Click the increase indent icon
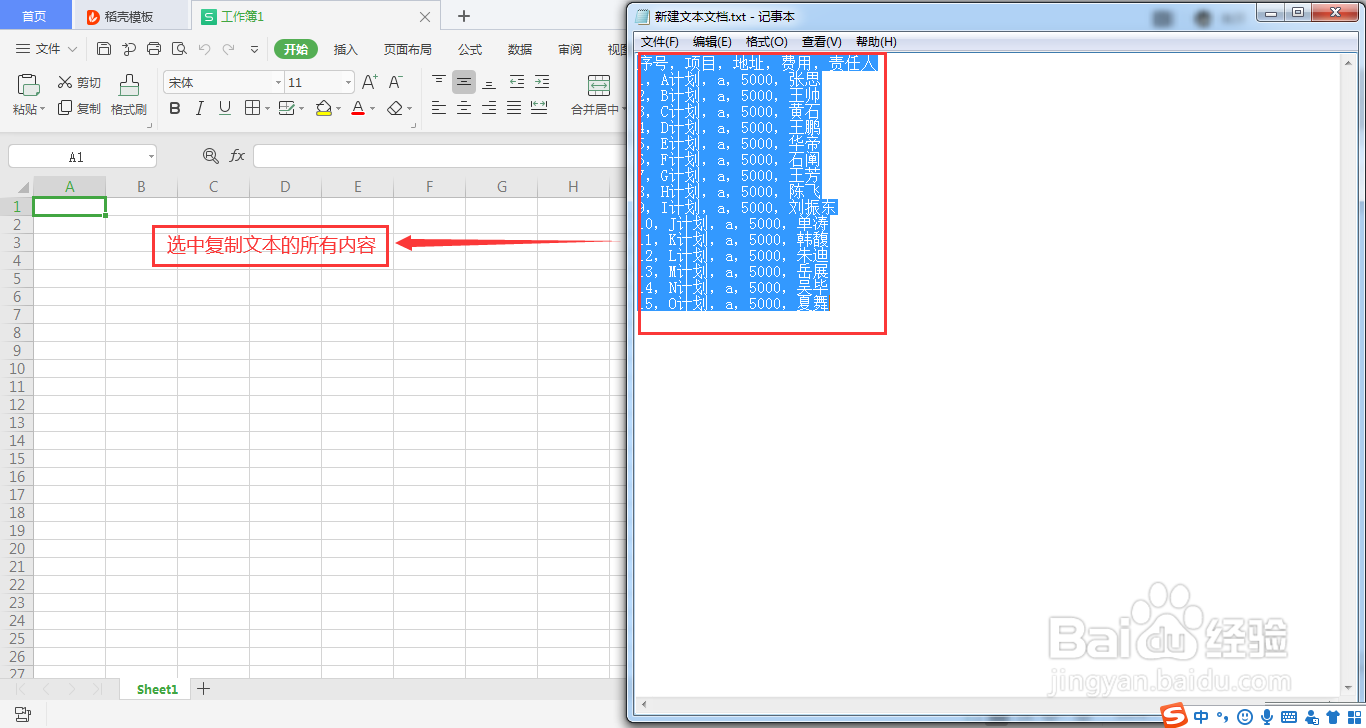The width and height of the screenshot is (1366, 728). 541,82
